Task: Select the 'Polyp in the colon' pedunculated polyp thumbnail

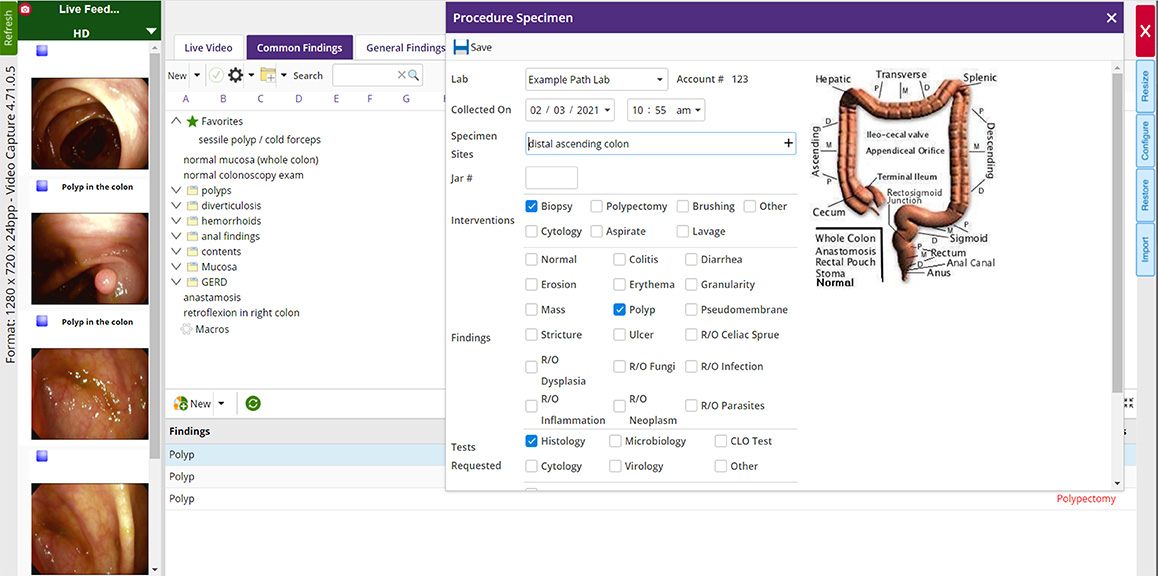Action: (x=90, y=258)
